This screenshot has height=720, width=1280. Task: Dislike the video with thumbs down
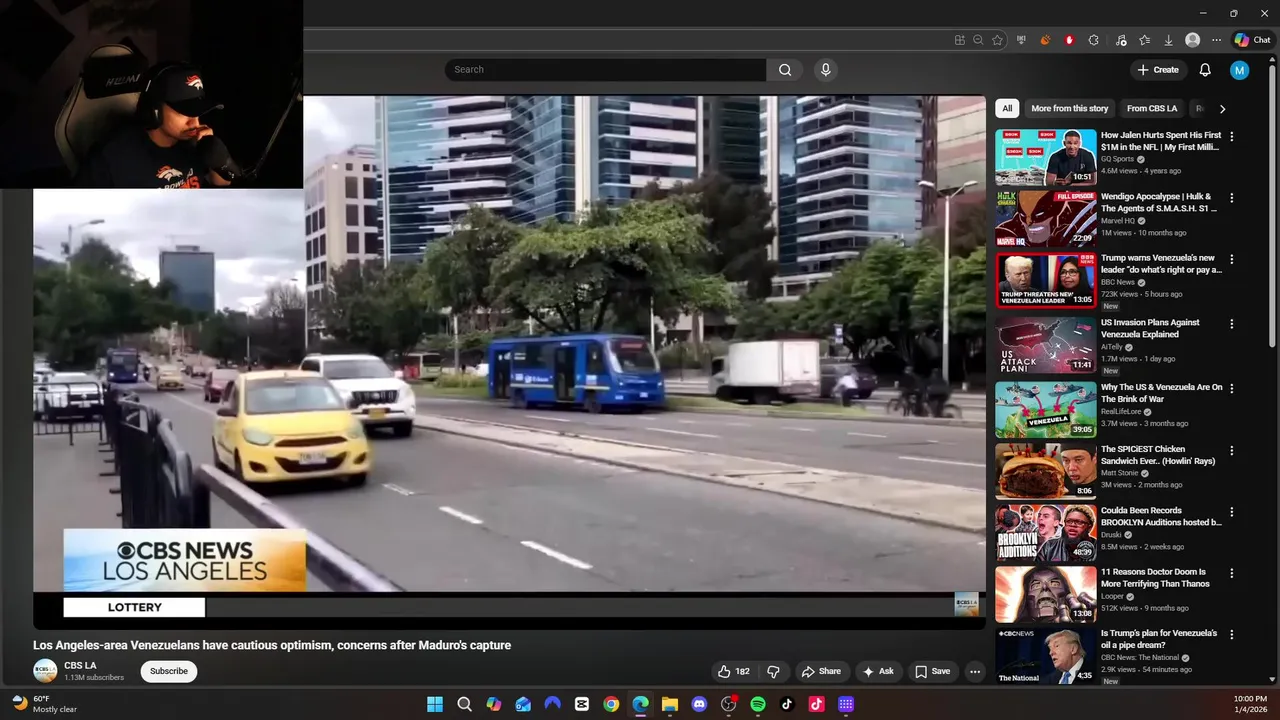[x=773, y=672]
